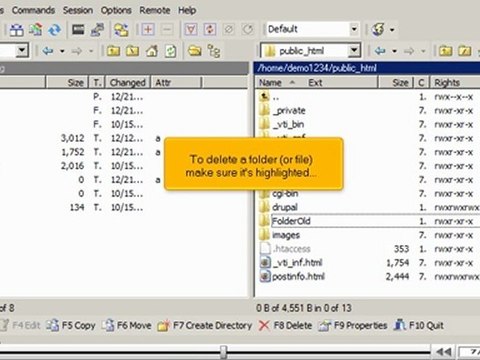Open the terminal console icon
Viewport: 480px width, 360px height.
coord(78,30)
